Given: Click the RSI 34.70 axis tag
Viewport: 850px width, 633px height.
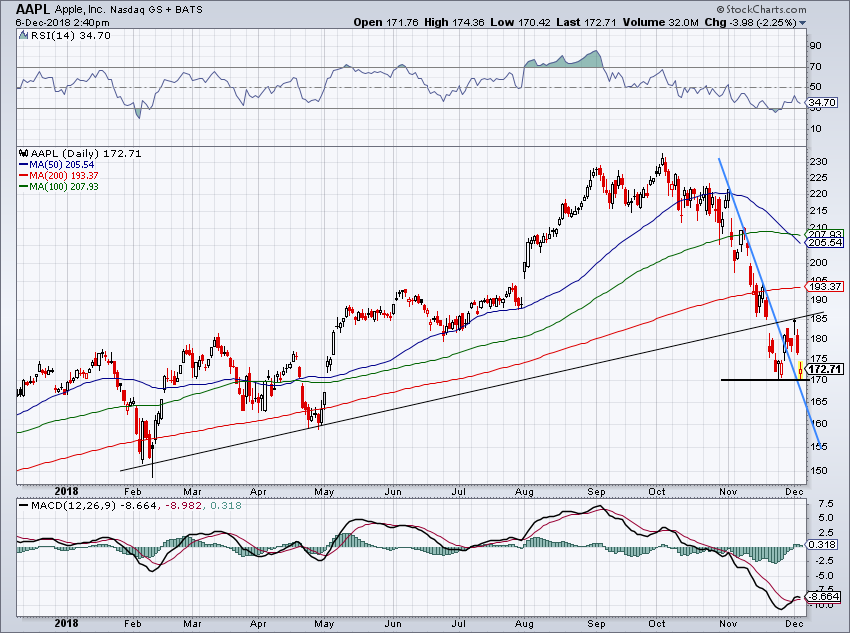Looking at the screenshot, I should tap(822, 102).
